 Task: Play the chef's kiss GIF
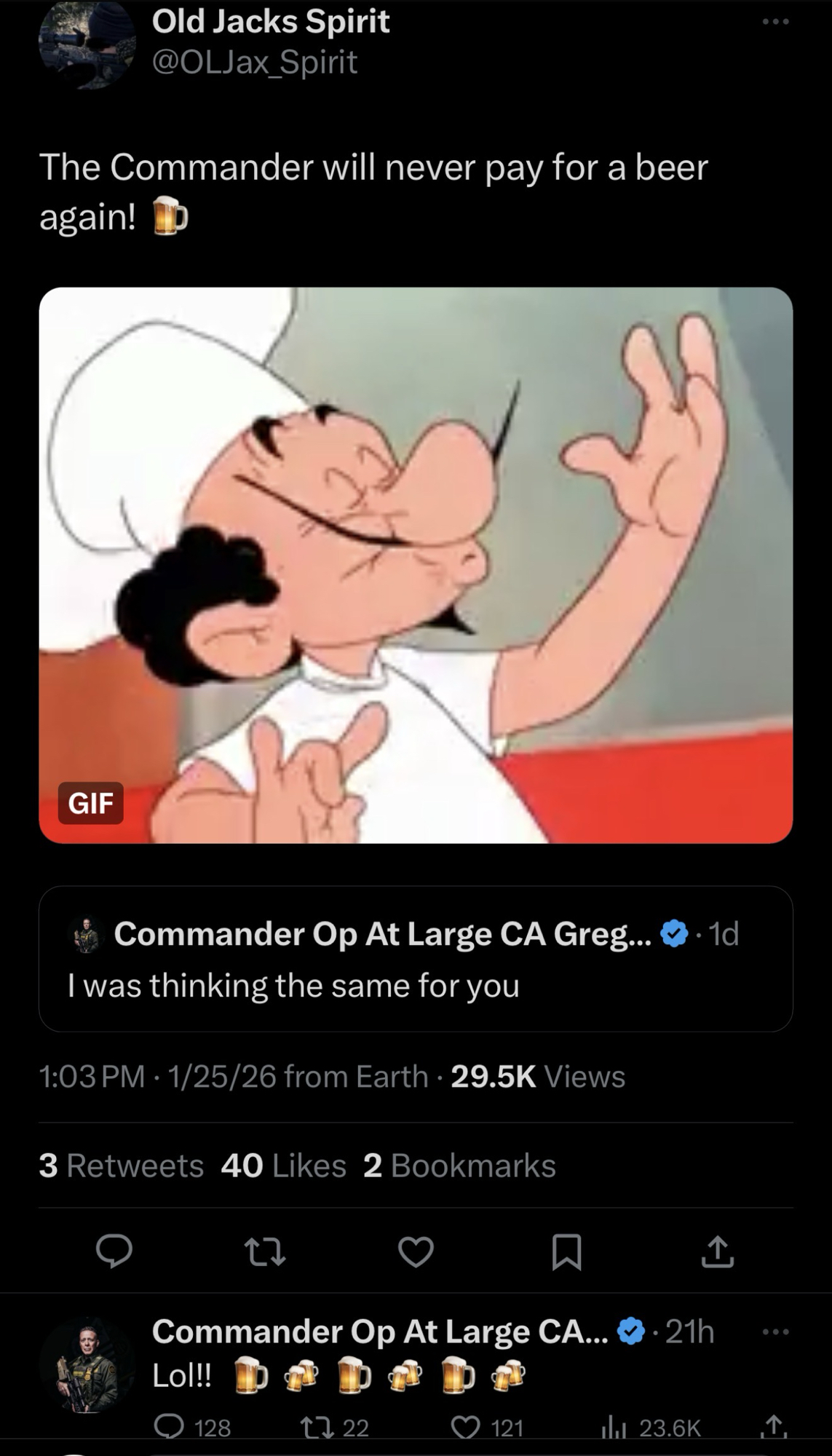tap(416, 565)
